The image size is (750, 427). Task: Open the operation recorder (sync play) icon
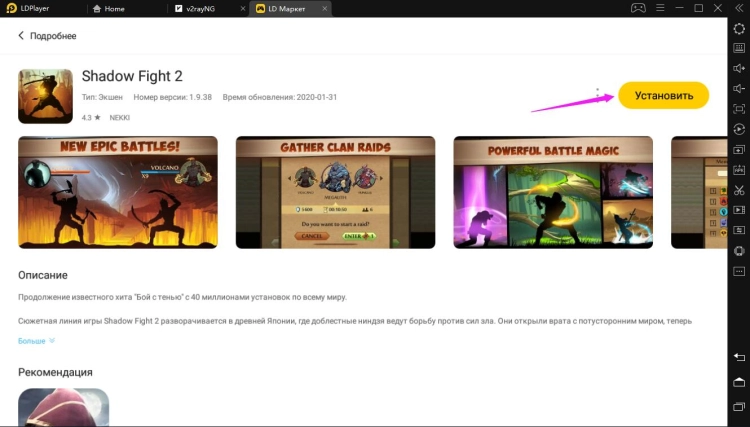[739, 129]
